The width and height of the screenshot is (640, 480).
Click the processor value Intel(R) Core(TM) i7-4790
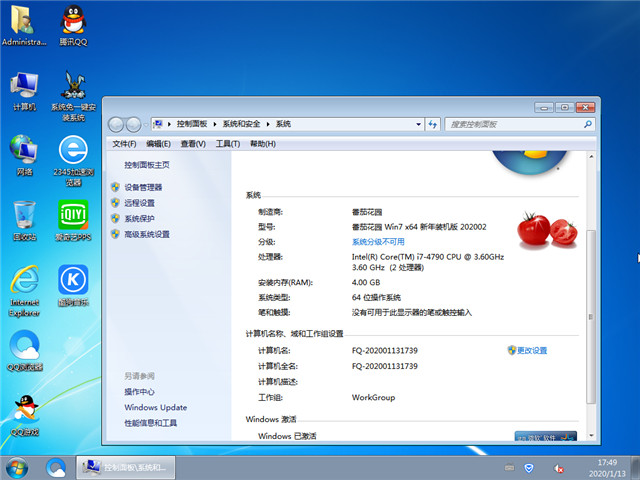tap(428, 262)
